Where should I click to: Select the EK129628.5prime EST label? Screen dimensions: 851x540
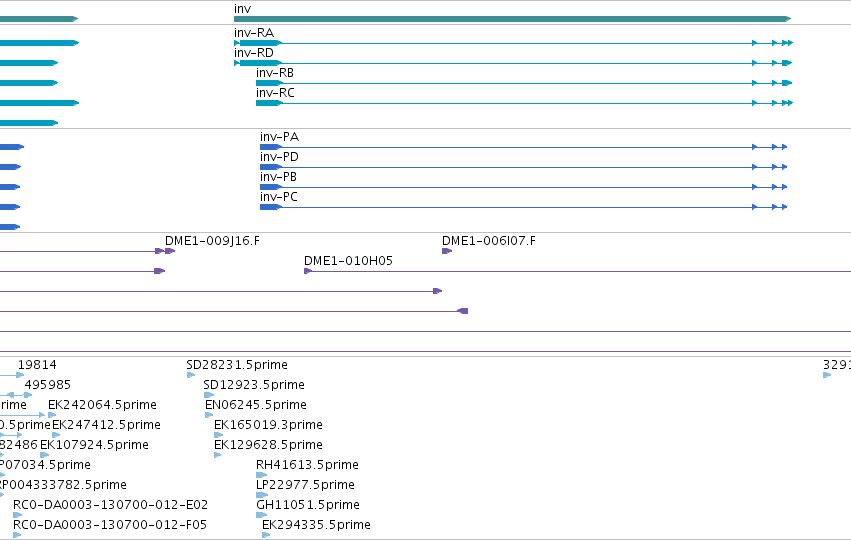[x=268, y=445]
